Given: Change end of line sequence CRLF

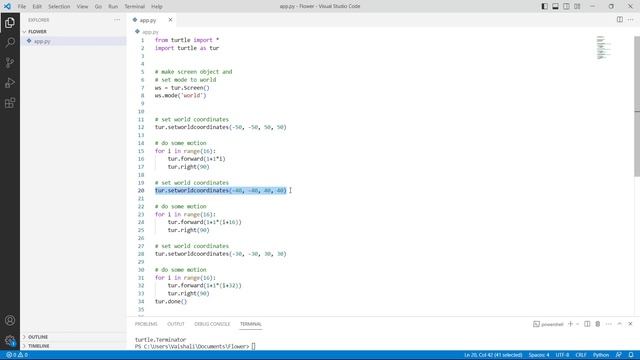Looking at the screenshot, I should [x=581, y=355].
